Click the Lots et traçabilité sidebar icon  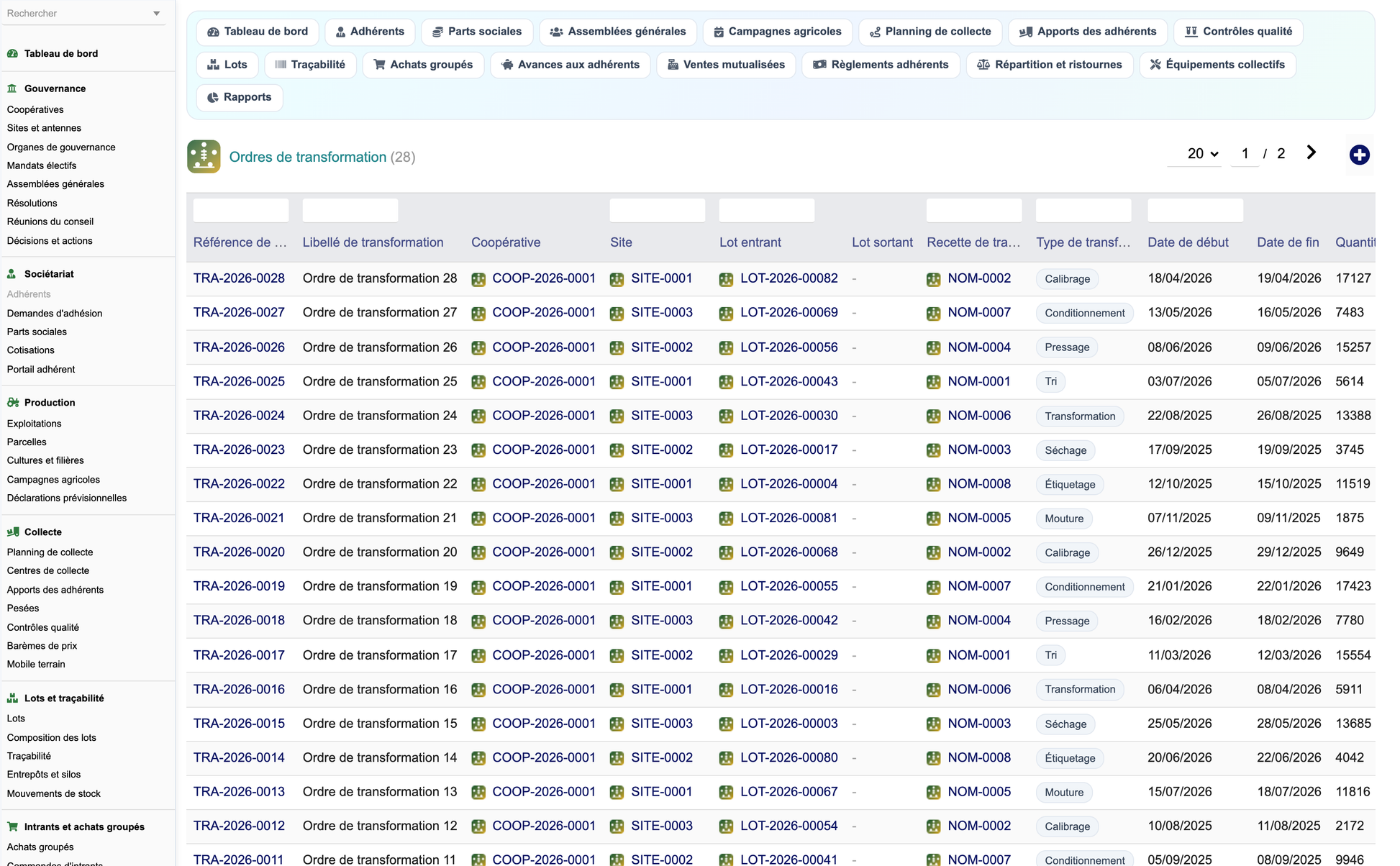click(x=12, y=698)
